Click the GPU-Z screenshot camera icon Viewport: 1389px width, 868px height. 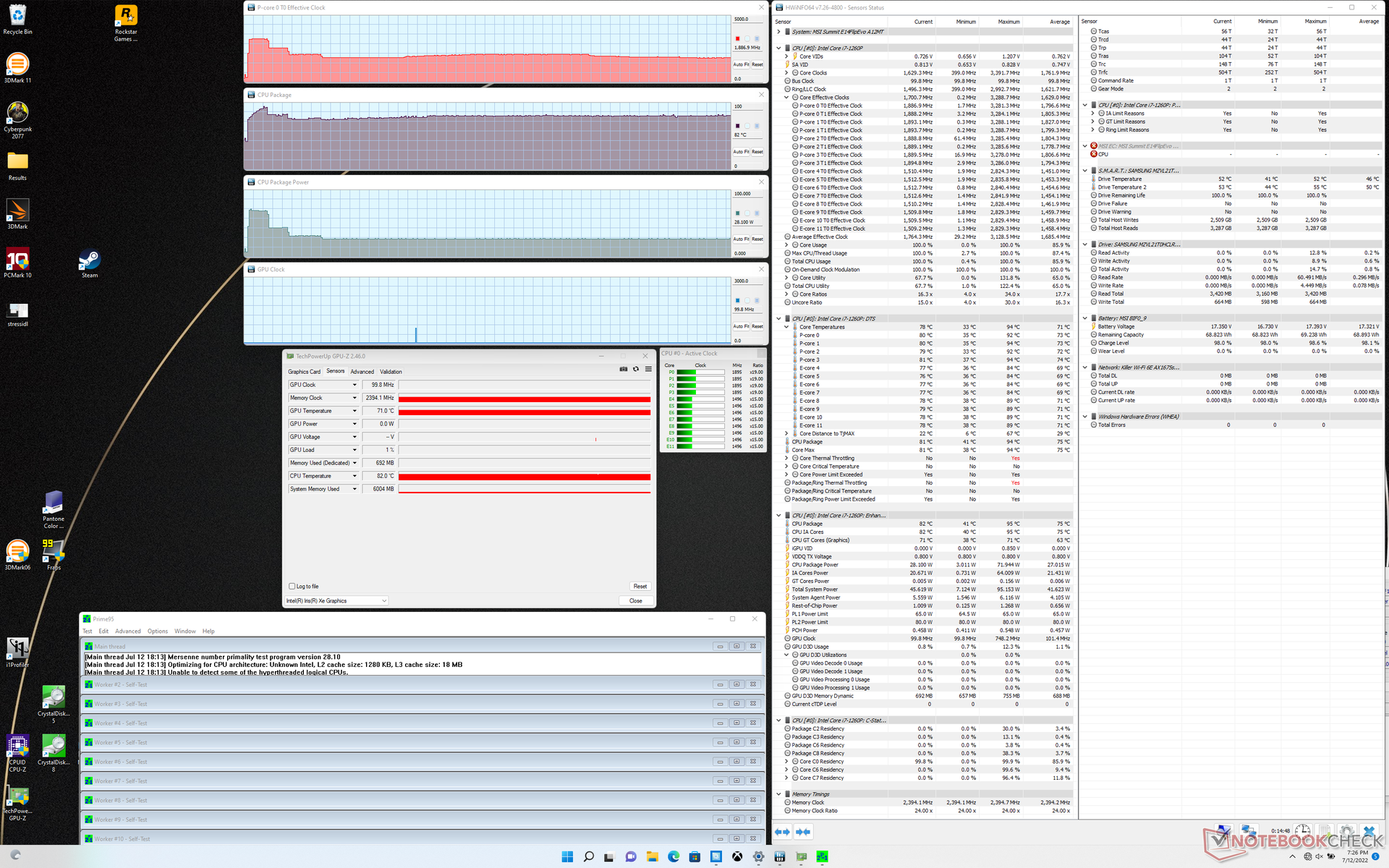pyautogui.click(x=624, y=369)
